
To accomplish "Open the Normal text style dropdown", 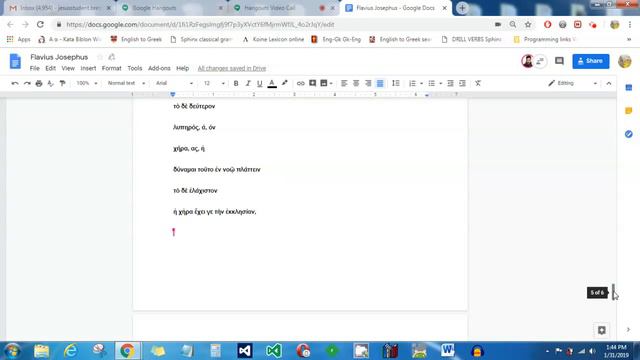I will pos(126,83).
